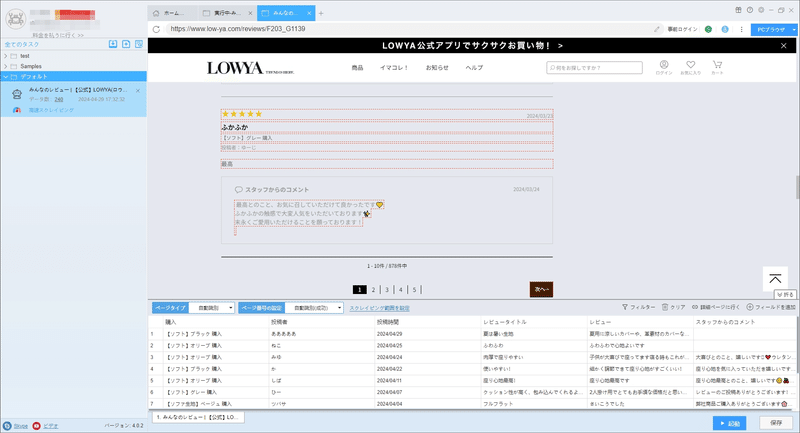
Task: Close the 実行中 tab
Action: click(x=250, y=13)
